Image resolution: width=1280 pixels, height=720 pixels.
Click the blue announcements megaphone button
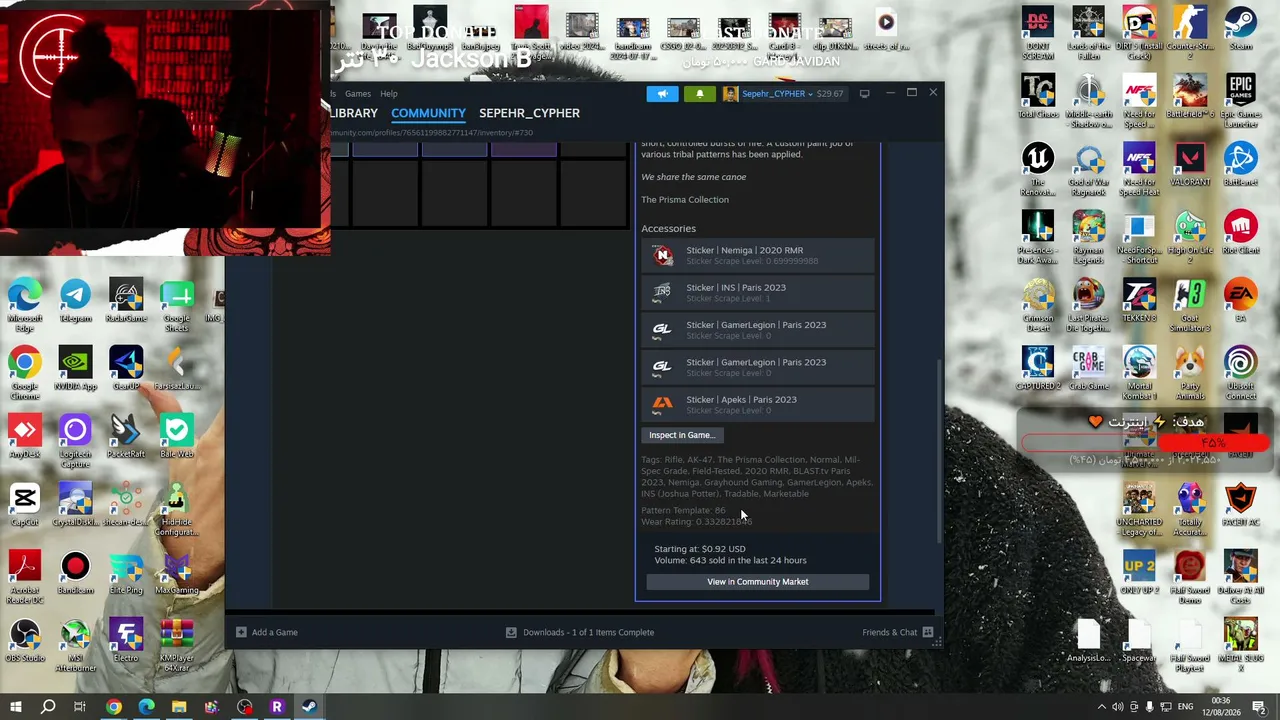[662, 94]
